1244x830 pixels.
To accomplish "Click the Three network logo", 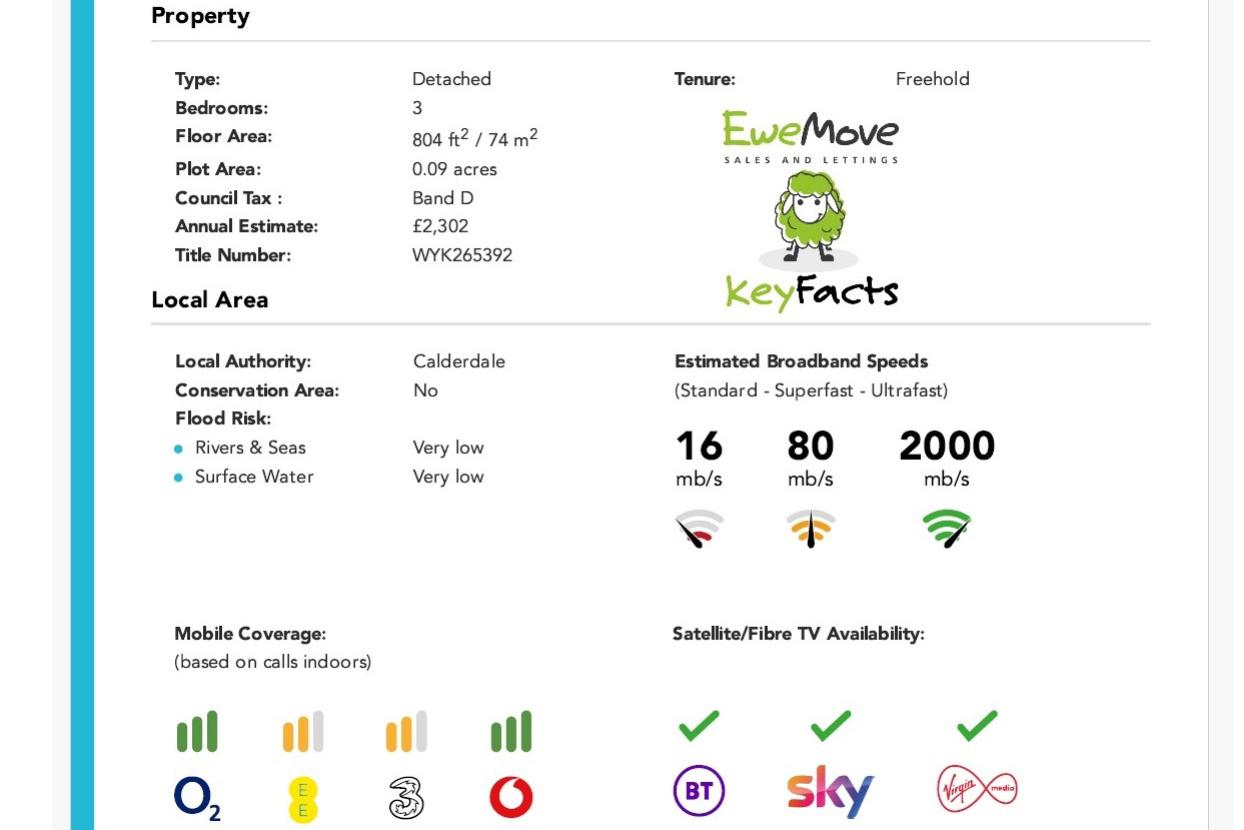I will [405, 798].
